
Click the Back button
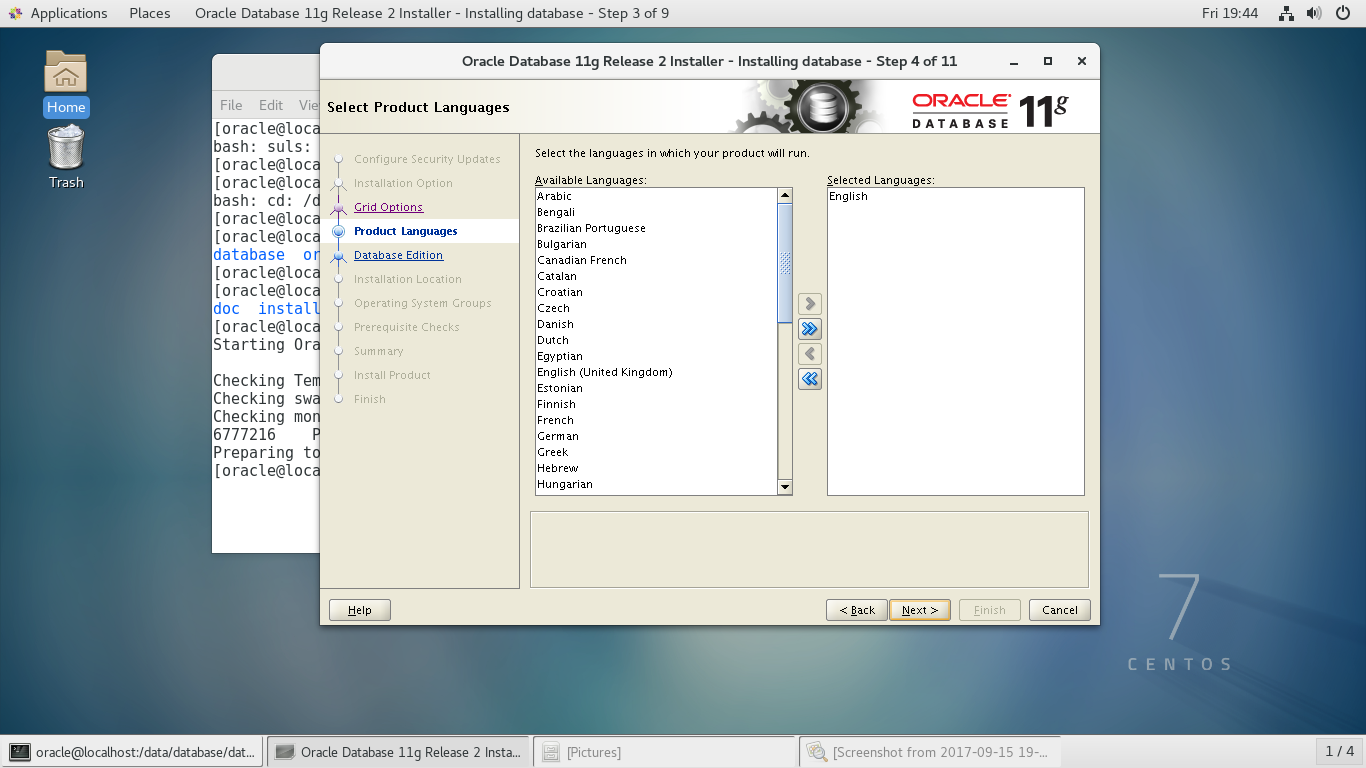pyautogui.click(x=856, y=610)
